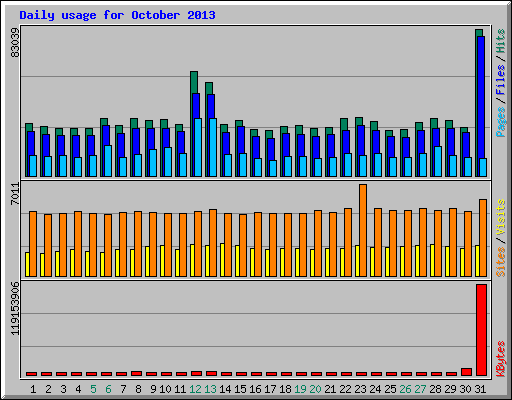The height and width of the screenshot is (400, 512).
Task: Click the cyan pages bar for day 6
Action: click(108, 161)
